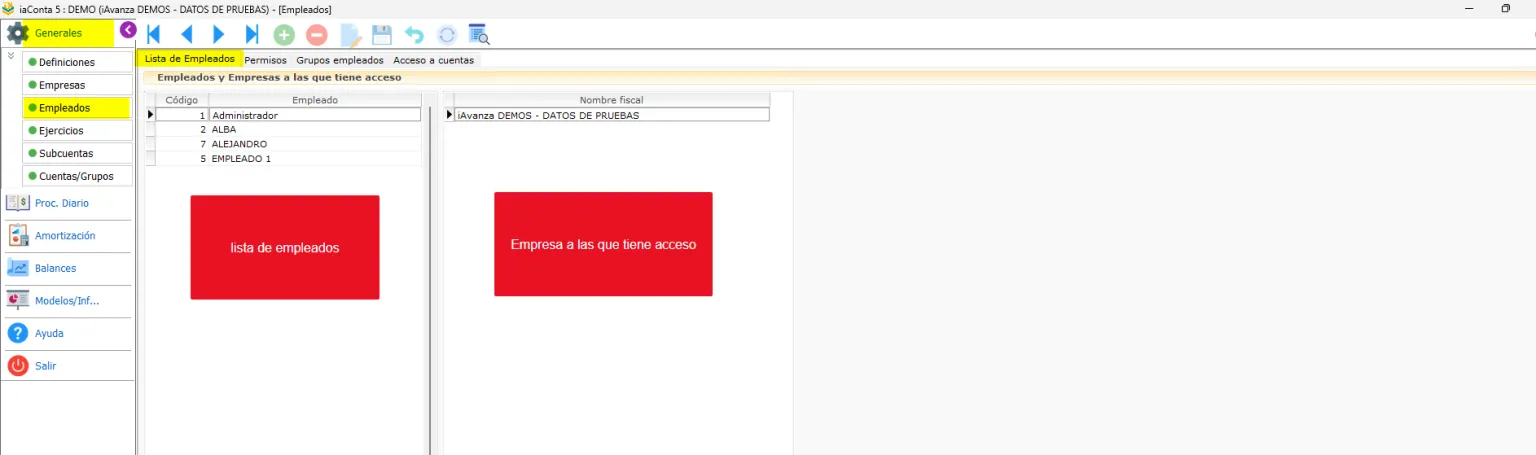Viewport: 1536px width, 455px height.
Task: Collapse sidebar with purple chevron button
Action: click(128, 30)
